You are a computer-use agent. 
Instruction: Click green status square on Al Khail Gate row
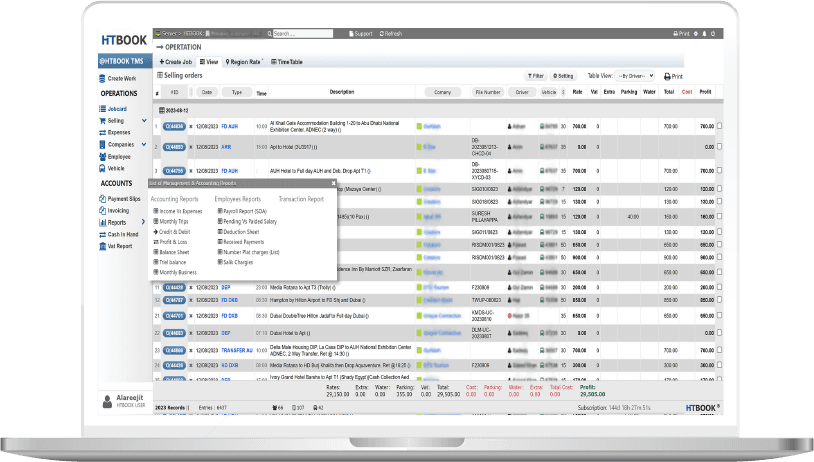[x=419, y=127]
